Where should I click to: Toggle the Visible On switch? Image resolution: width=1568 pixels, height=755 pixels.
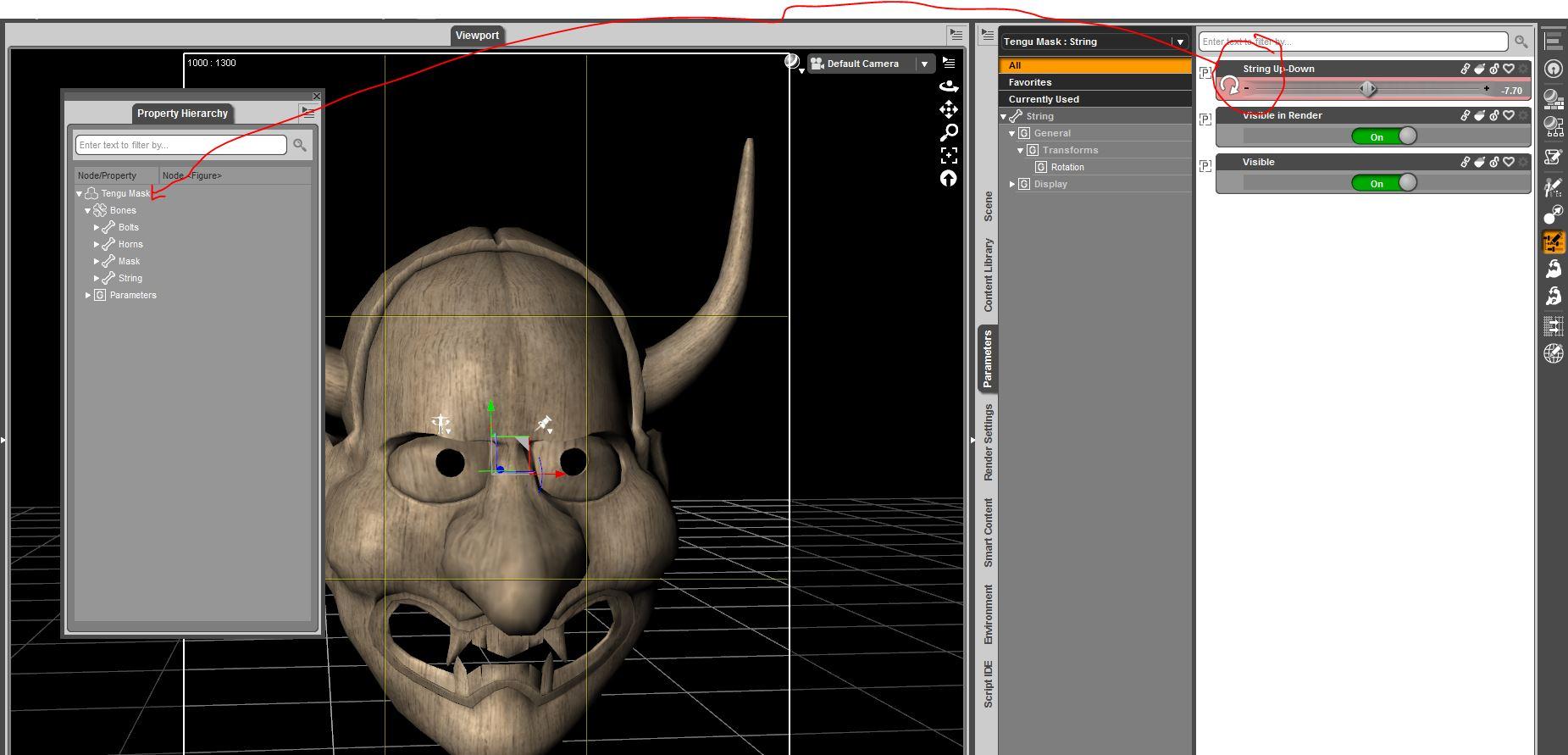[x=1384, y=183]
